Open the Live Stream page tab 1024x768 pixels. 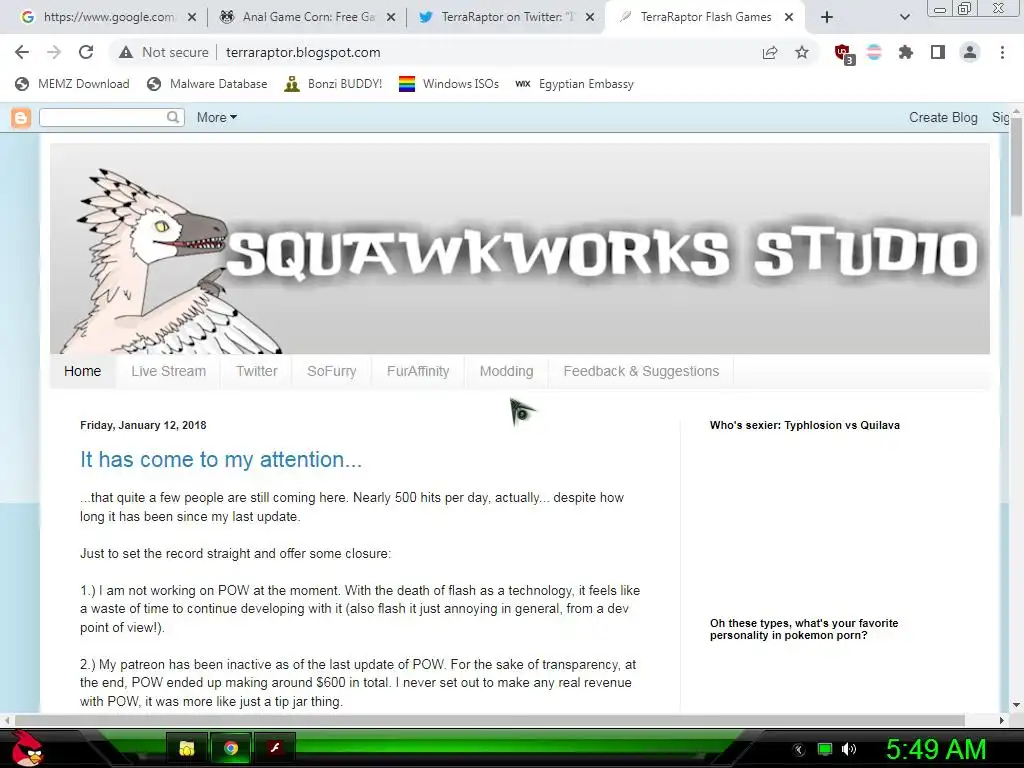coord(168,371)
